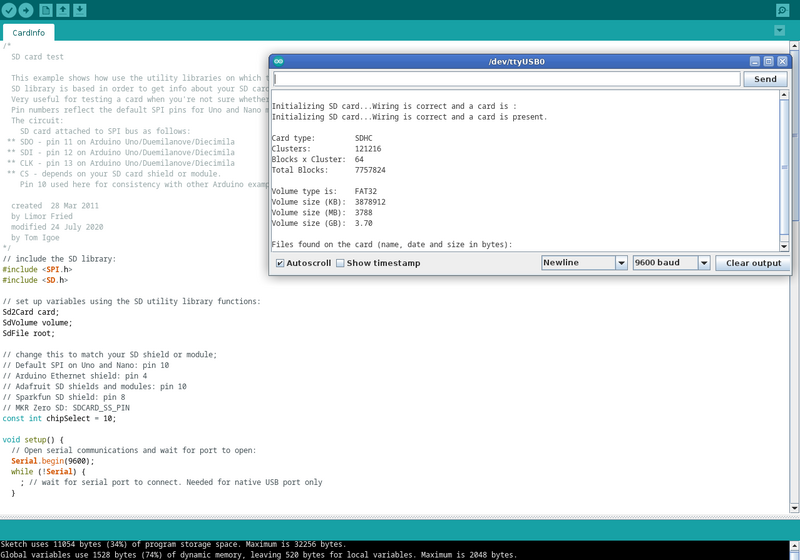800x560 pixels.
Task: Clear the serial monitor output
Action: 753,263
